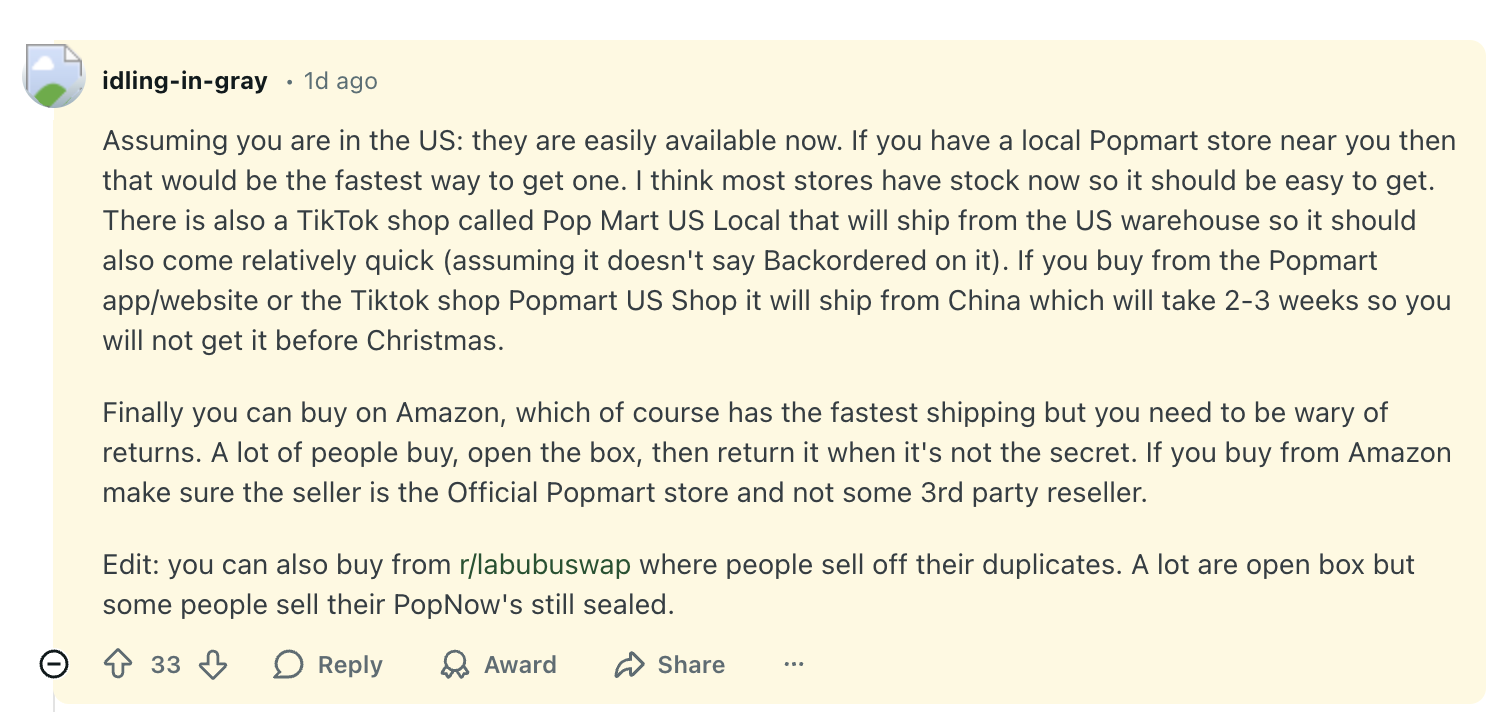Upvote the comment by idling-in-gray
Viewport: 1492px width, 712px height.
click(119, 665)
